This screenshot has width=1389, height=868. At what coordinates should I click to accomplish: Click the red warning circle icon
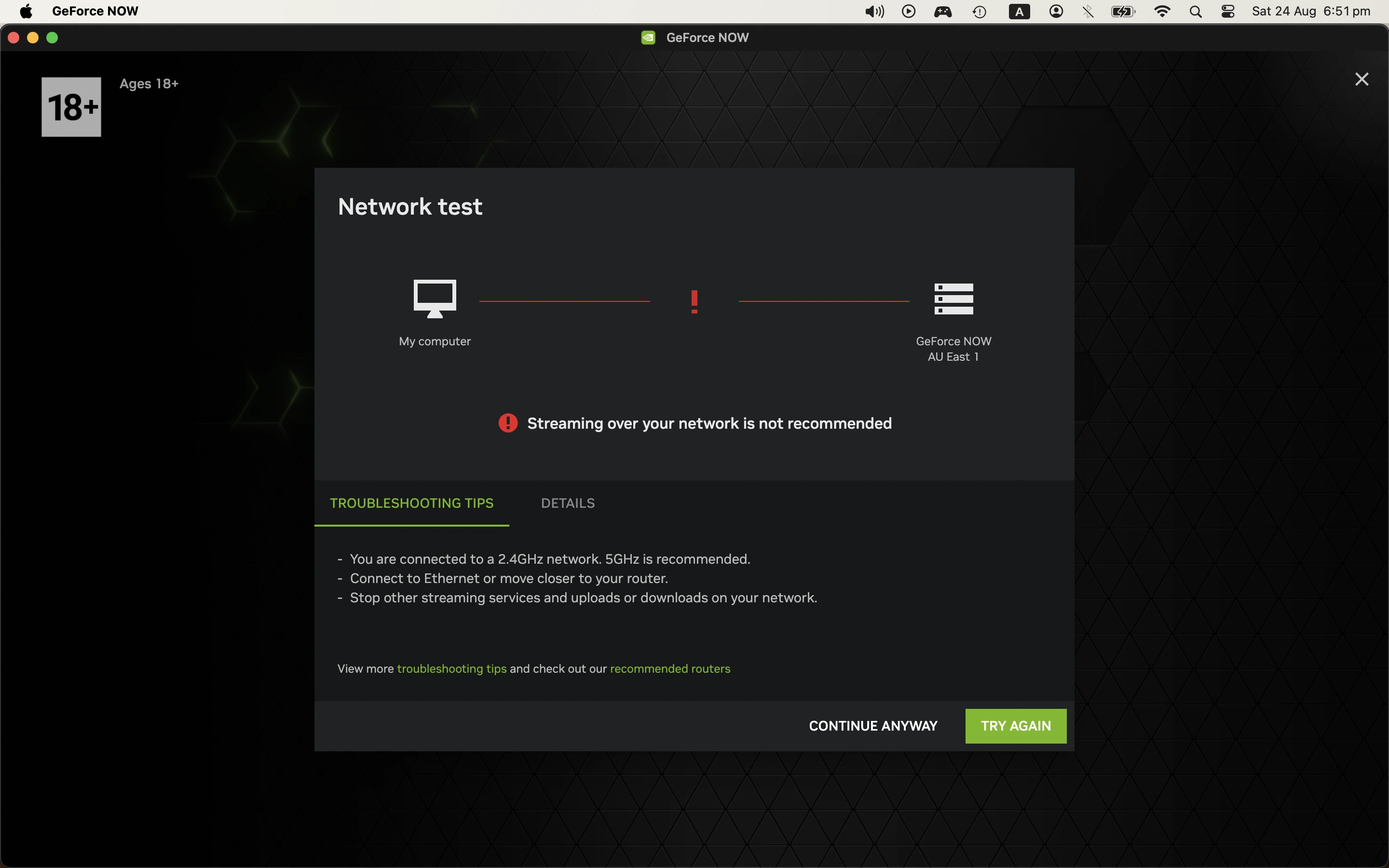click(507, 423)
